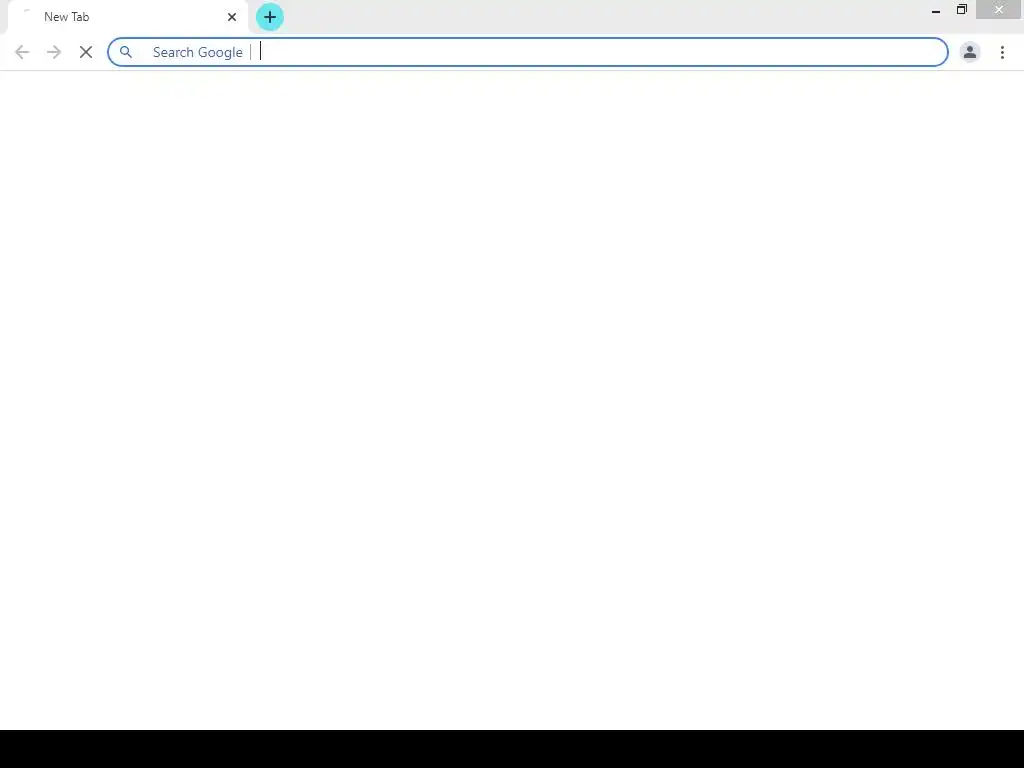Image resolution: width=1024 pixels, height=768 pixels.
Task: Focus the Search Google address bar
Action: coord(528,52)
